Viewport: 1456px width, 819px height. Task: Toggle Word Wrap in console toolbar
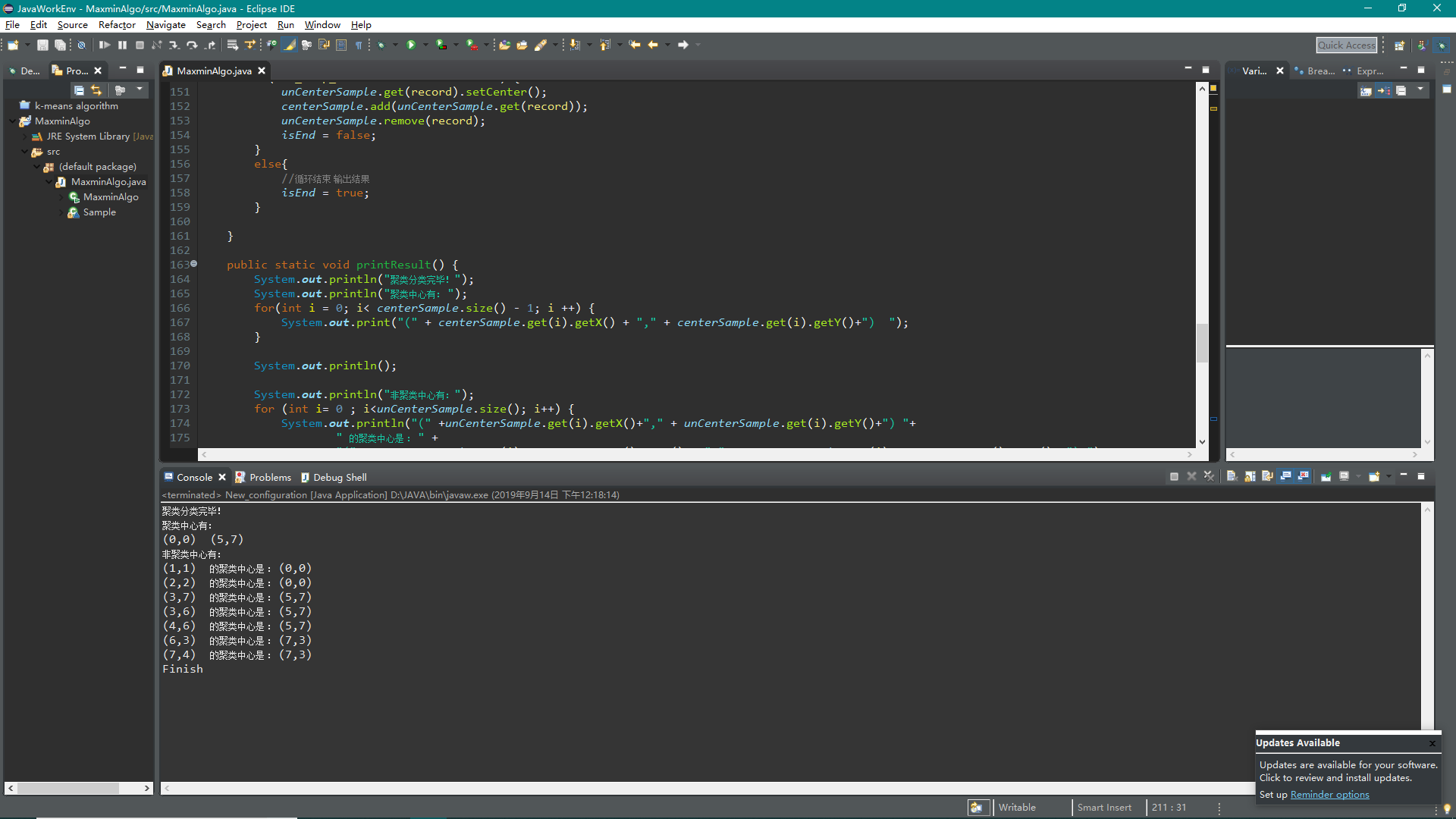[x=1267, y=477]
